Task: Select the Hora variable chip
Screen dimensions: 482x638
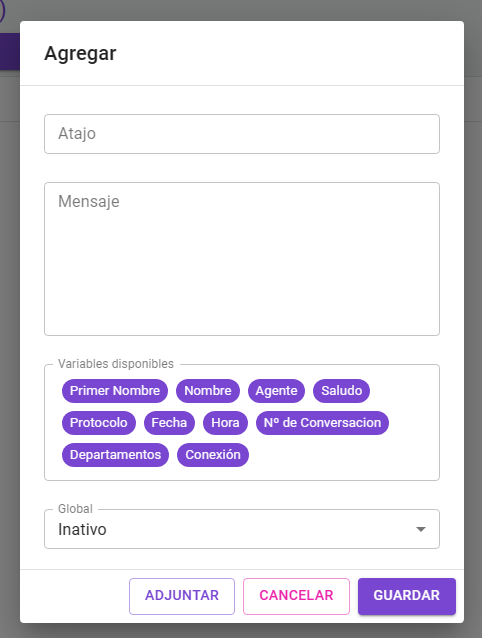Action: coord(225,423)
